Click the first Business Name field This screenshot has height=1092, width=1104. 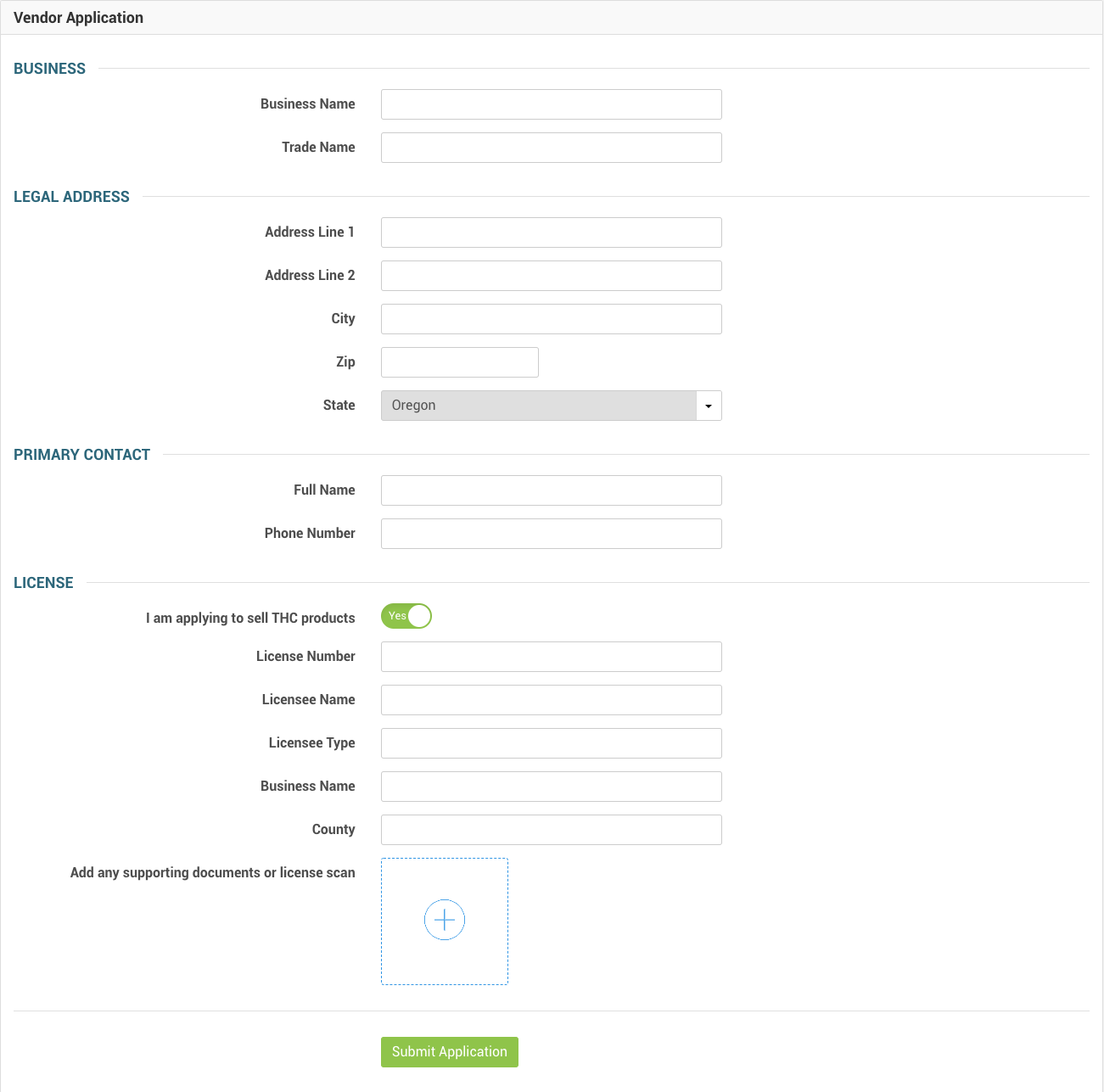551,104
